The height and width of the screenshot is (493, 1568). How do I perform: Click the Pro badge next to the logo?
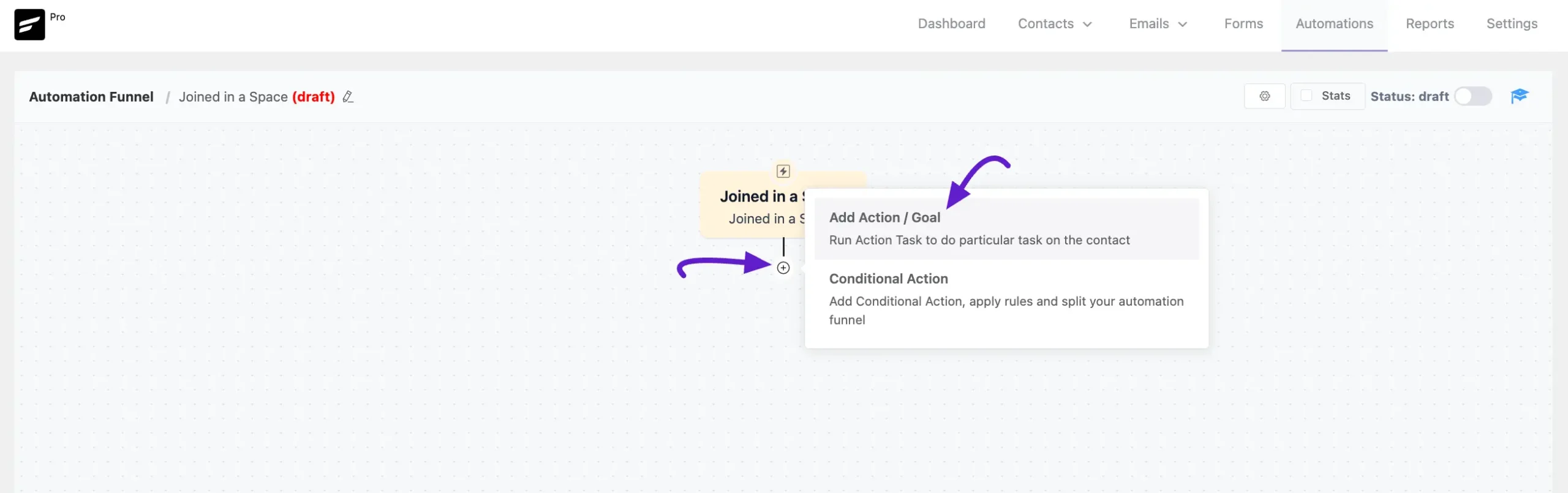[x=58, y=17]
